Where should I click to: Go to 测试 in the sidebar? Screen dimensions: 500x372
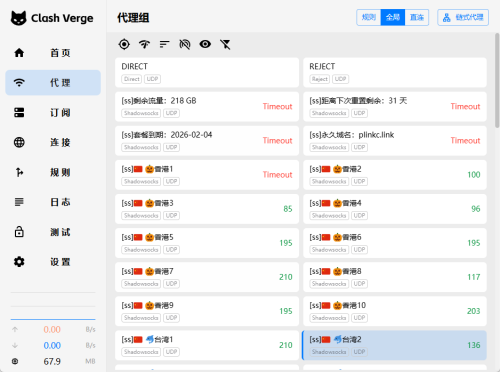tap(53, 232)
